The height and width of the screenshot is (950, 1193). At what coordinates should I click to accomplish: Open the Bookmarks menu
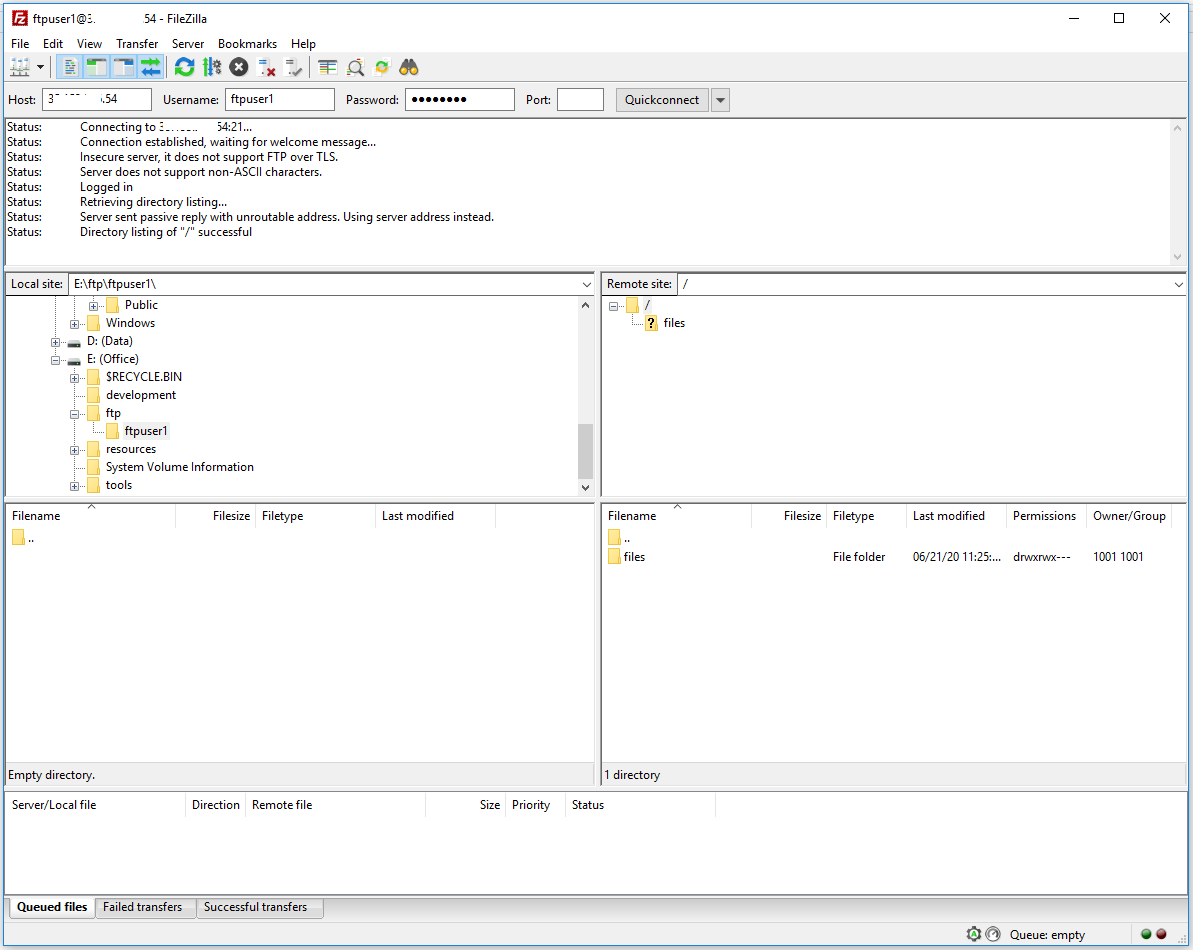tap(247, 43)
